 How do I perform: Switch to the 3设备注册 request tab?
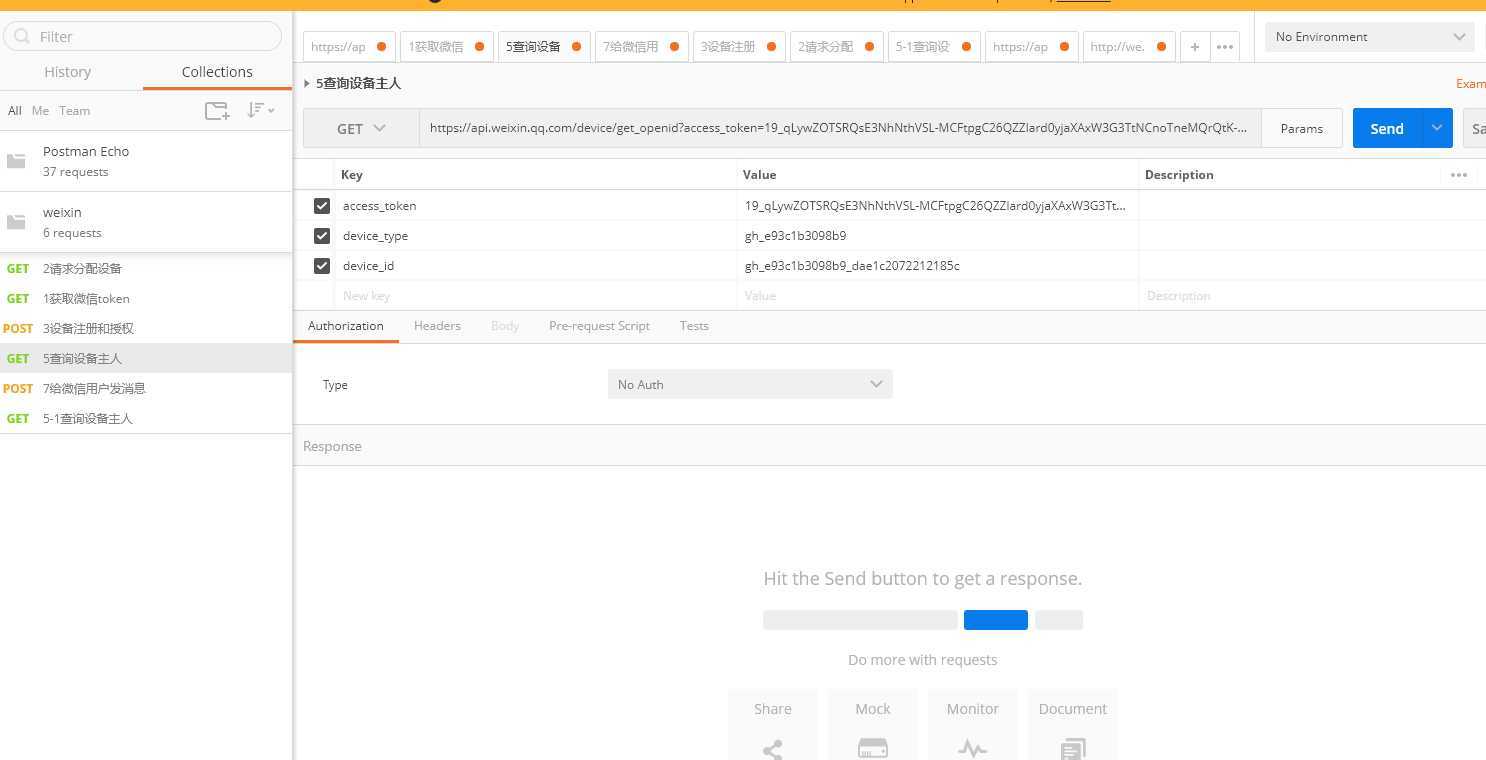(739, 47)
